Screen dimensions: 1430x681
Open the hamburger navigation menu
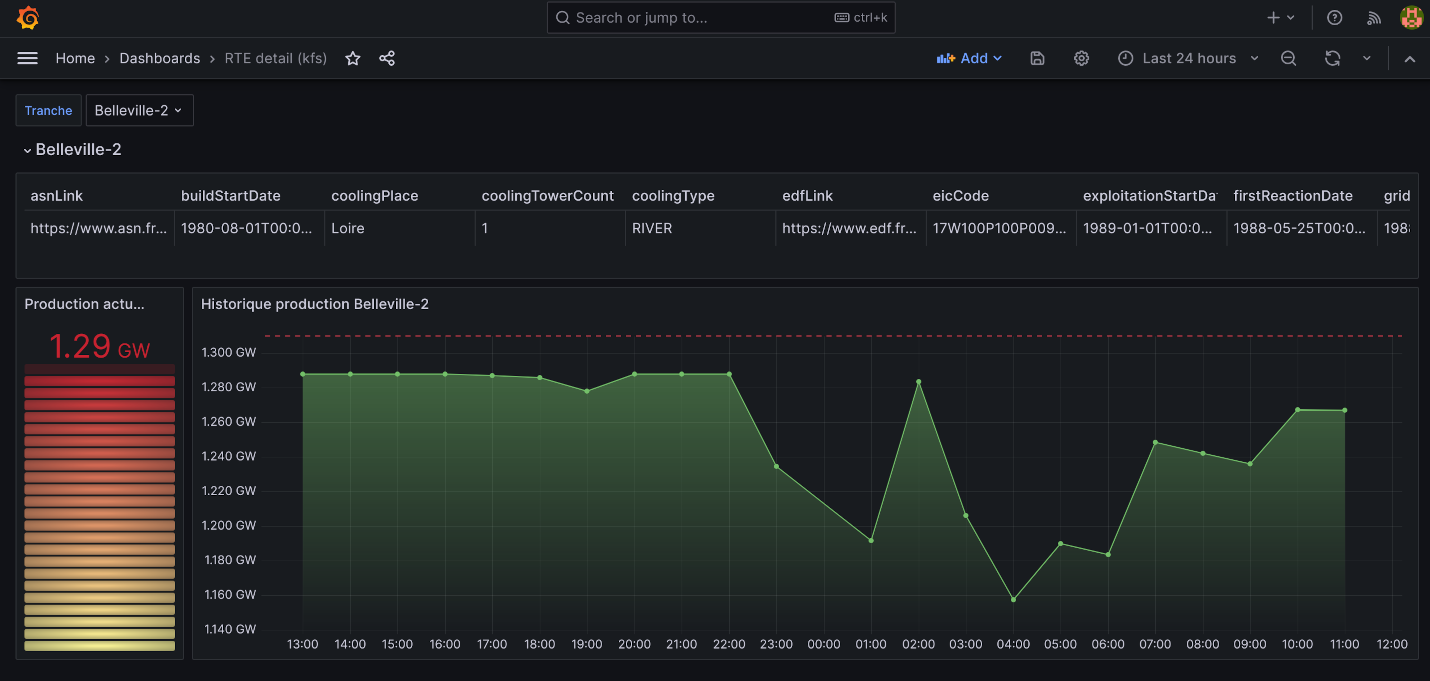click(28, 59)
